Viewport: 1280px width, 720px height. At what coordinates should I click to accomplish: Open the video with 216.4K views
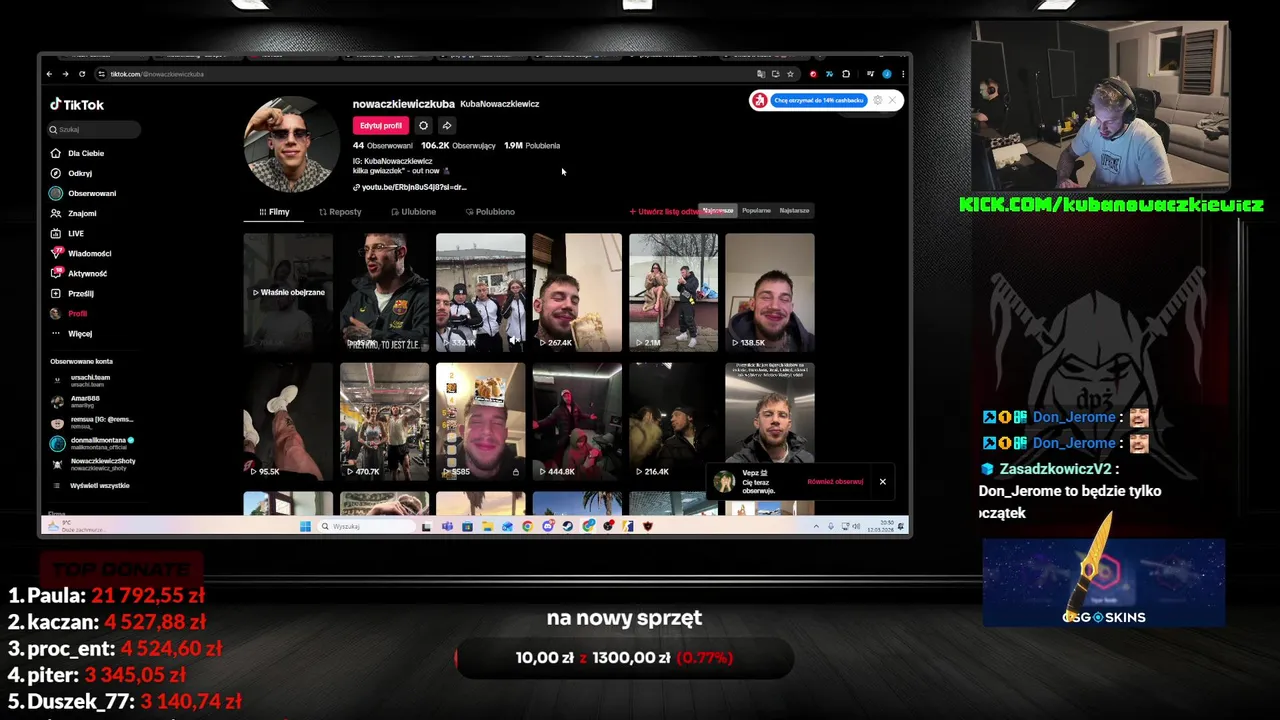point(673,421)
